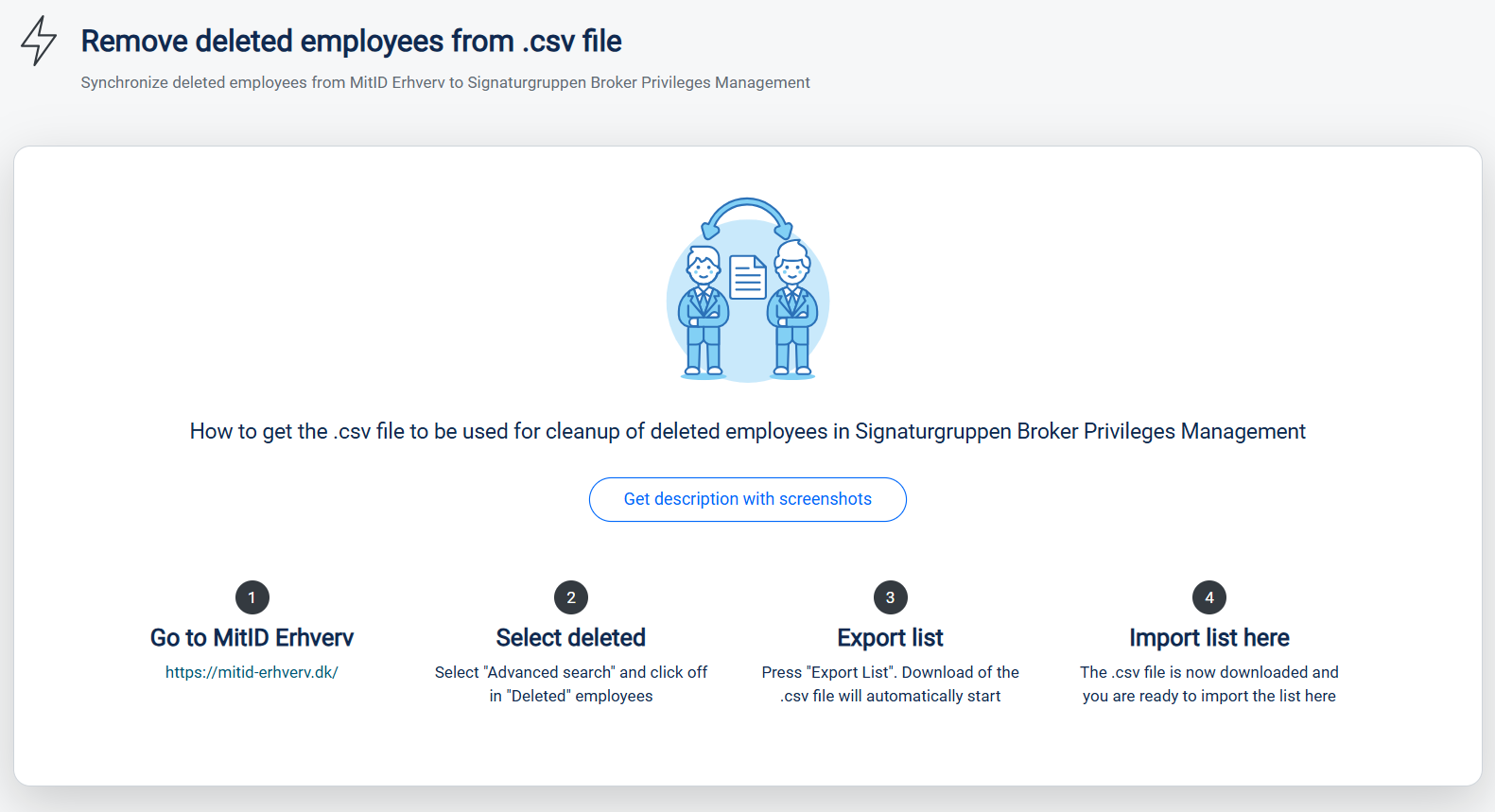
Task: Click the lightning bolt icon beside the title
Action: click(39, 41)
